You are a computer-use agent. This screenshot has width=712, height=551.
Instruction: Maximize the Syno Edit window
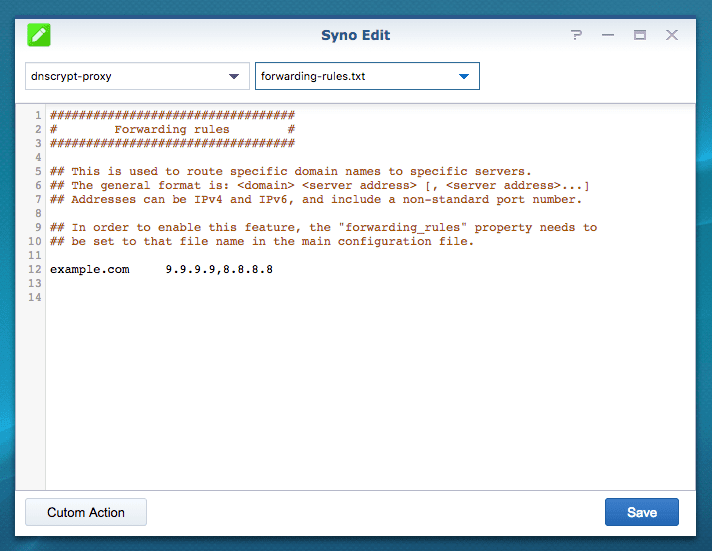(640, 35)
